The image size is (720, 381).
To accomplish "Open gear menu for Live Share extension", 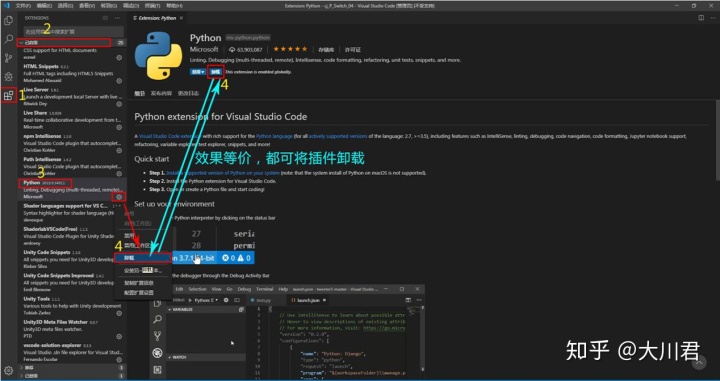I will point(119,127).
